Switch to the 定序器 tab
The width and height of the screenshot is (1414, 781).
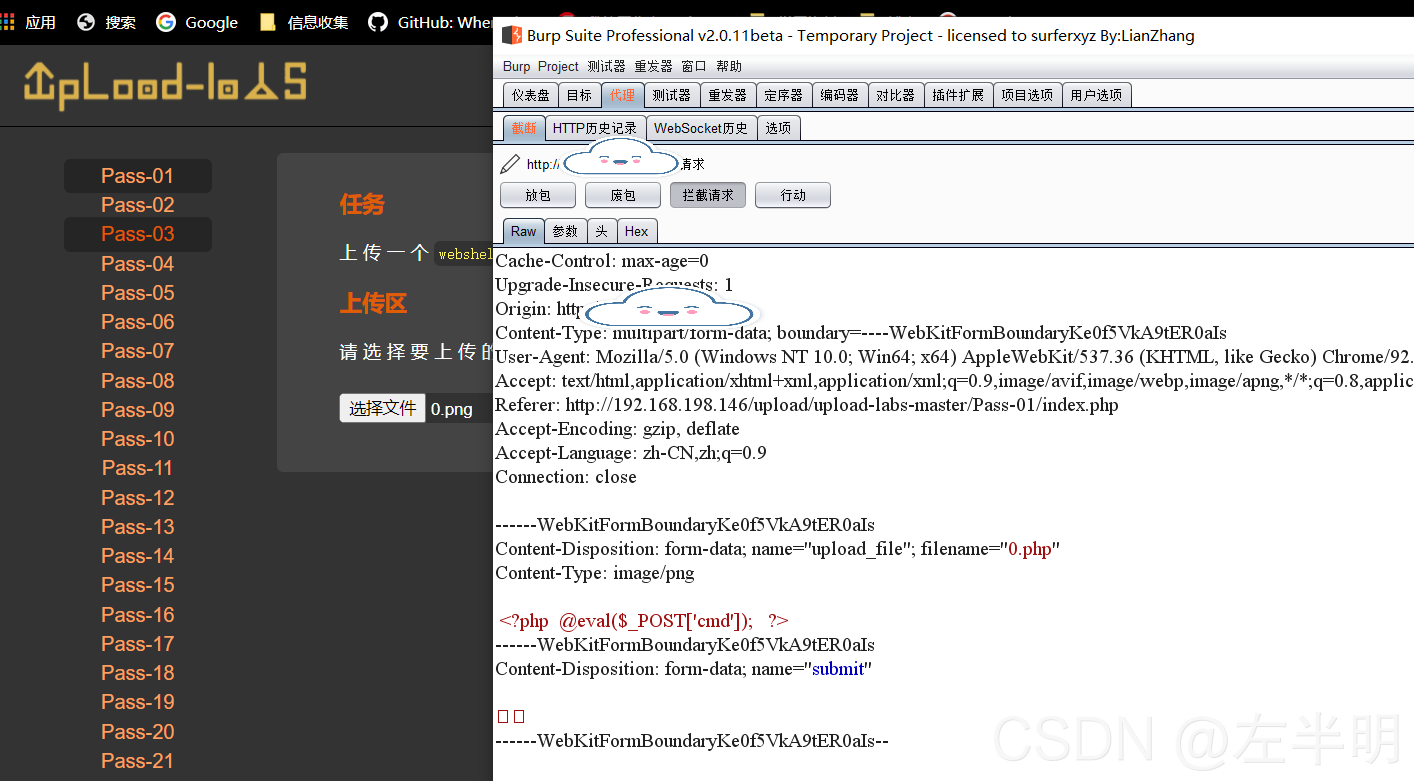click(783, 95)
